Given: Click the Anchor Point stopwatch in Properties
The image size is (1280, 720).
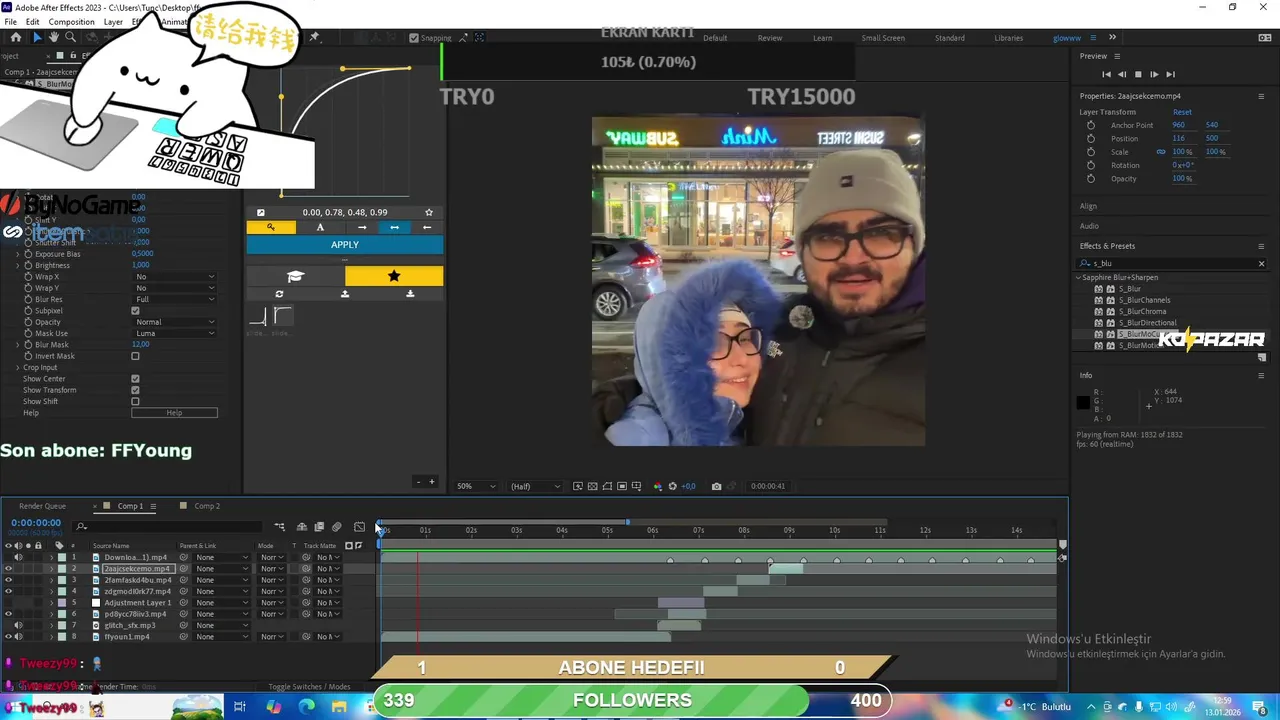Looking at the screenshot, I should 1091,125.
